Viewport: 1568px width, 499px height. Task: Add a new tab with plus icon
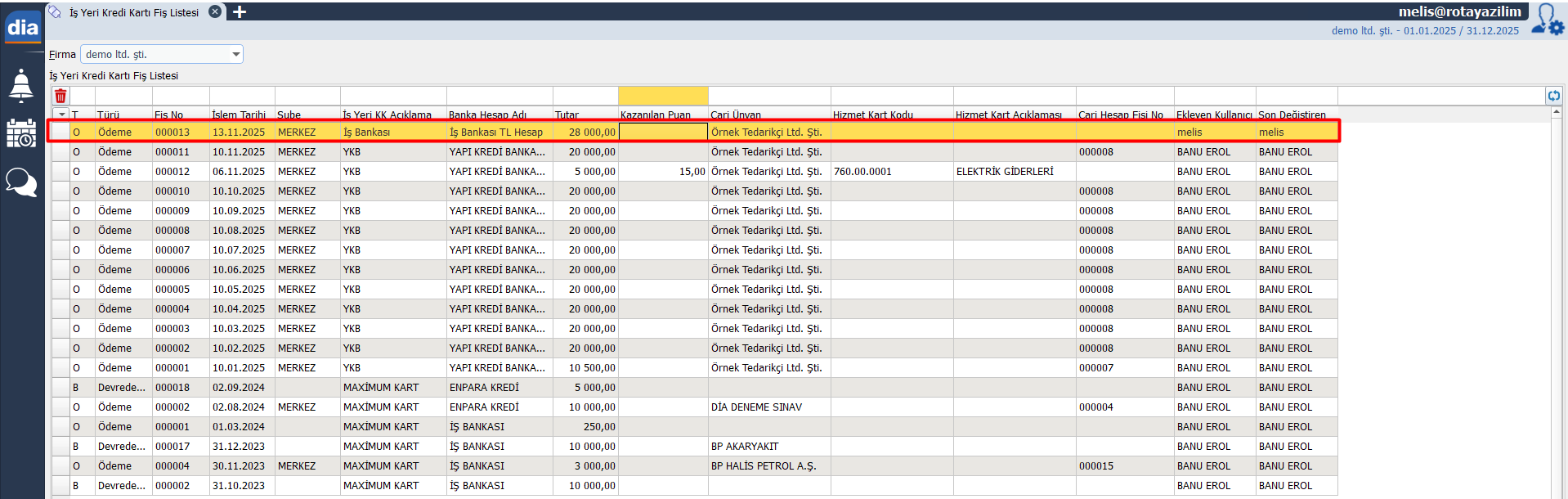coord(240,11)
